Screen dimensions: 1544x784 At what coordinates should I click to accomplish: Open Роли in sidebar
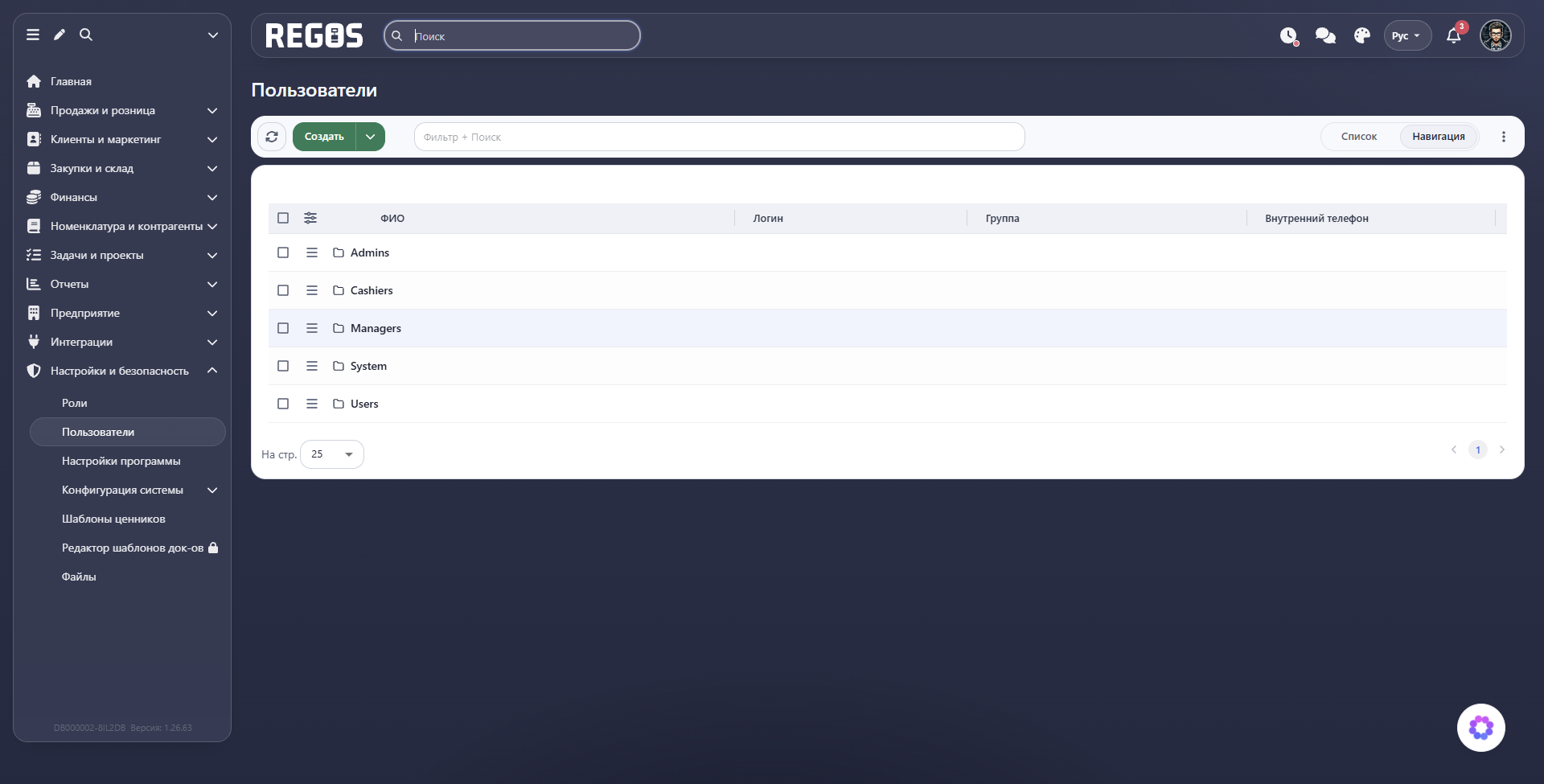75,403
